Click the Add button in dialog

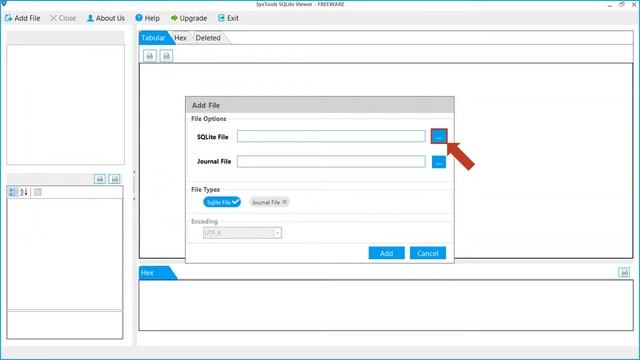[387, 253]
